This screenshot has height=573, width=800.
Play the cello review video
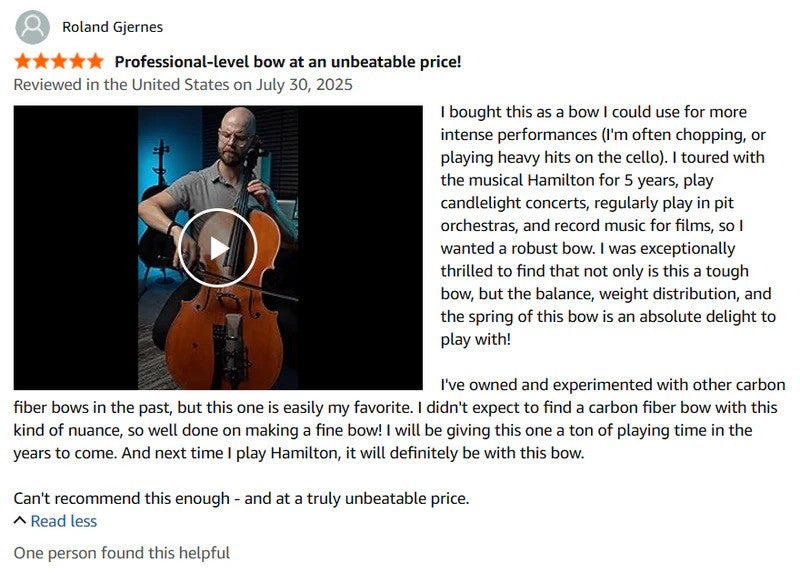[x=218, y=247]
